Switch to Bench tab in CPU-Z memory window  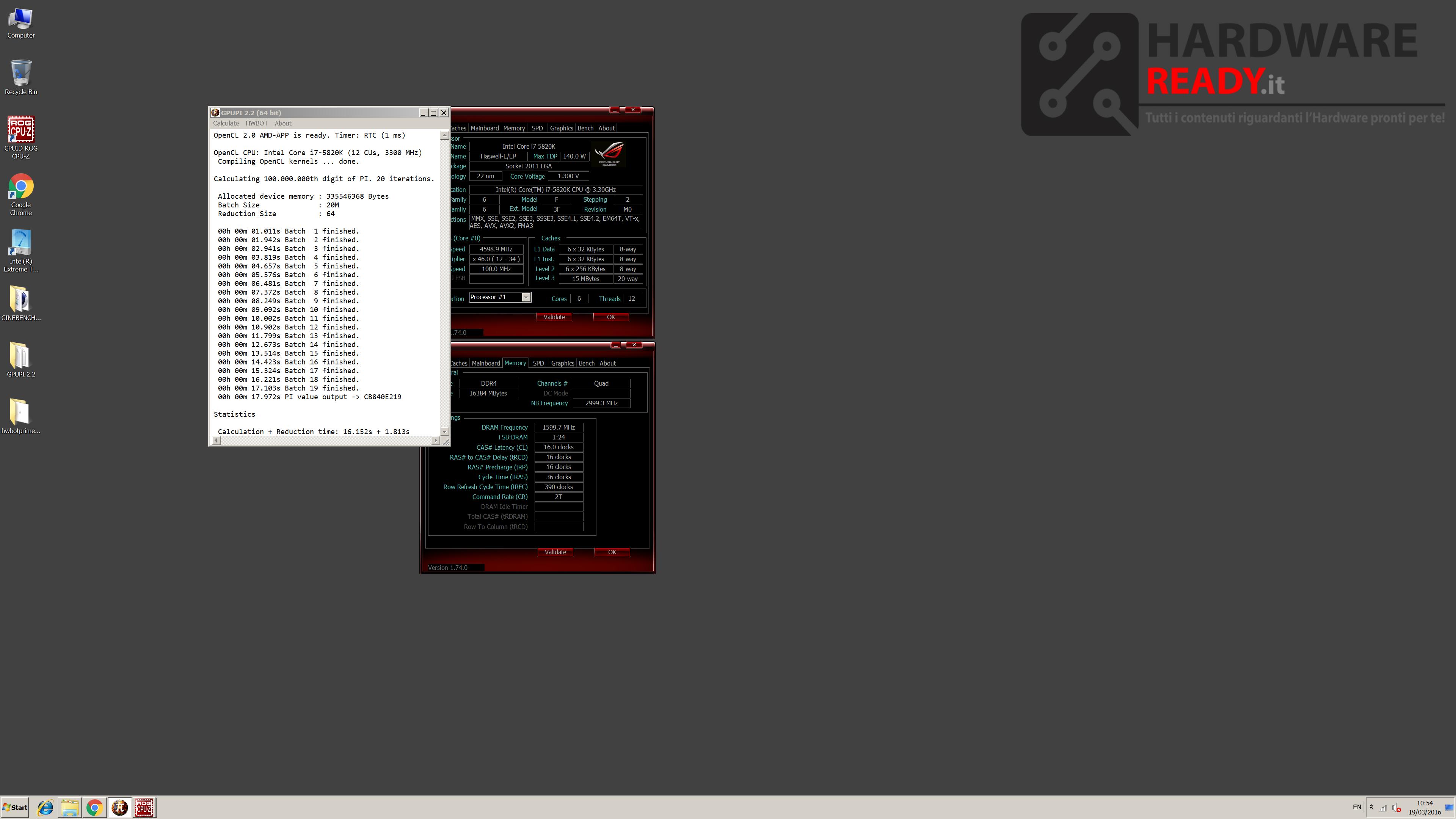click(x=587, y=364)
